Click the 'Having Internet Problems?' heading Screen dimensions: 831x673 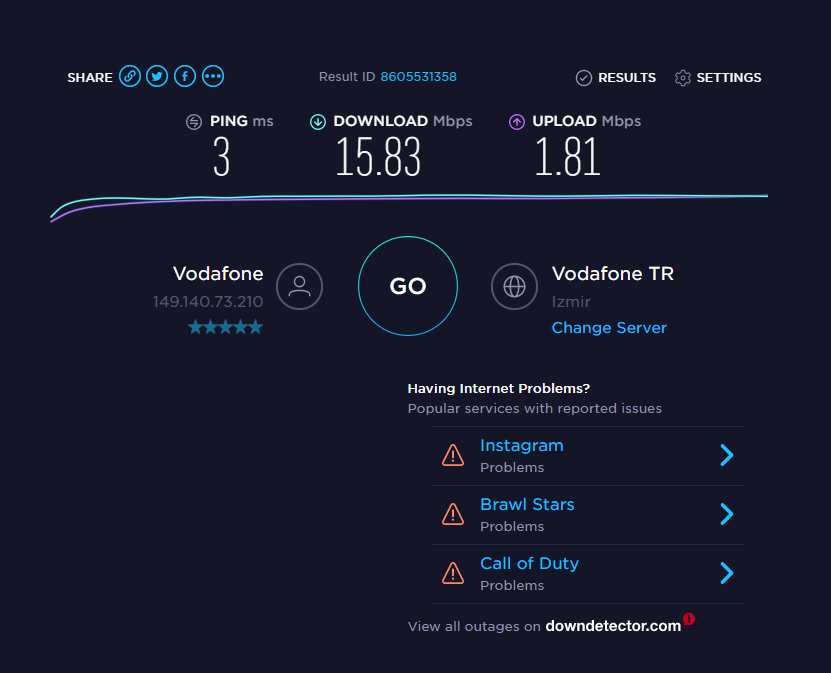pos(498,388)
